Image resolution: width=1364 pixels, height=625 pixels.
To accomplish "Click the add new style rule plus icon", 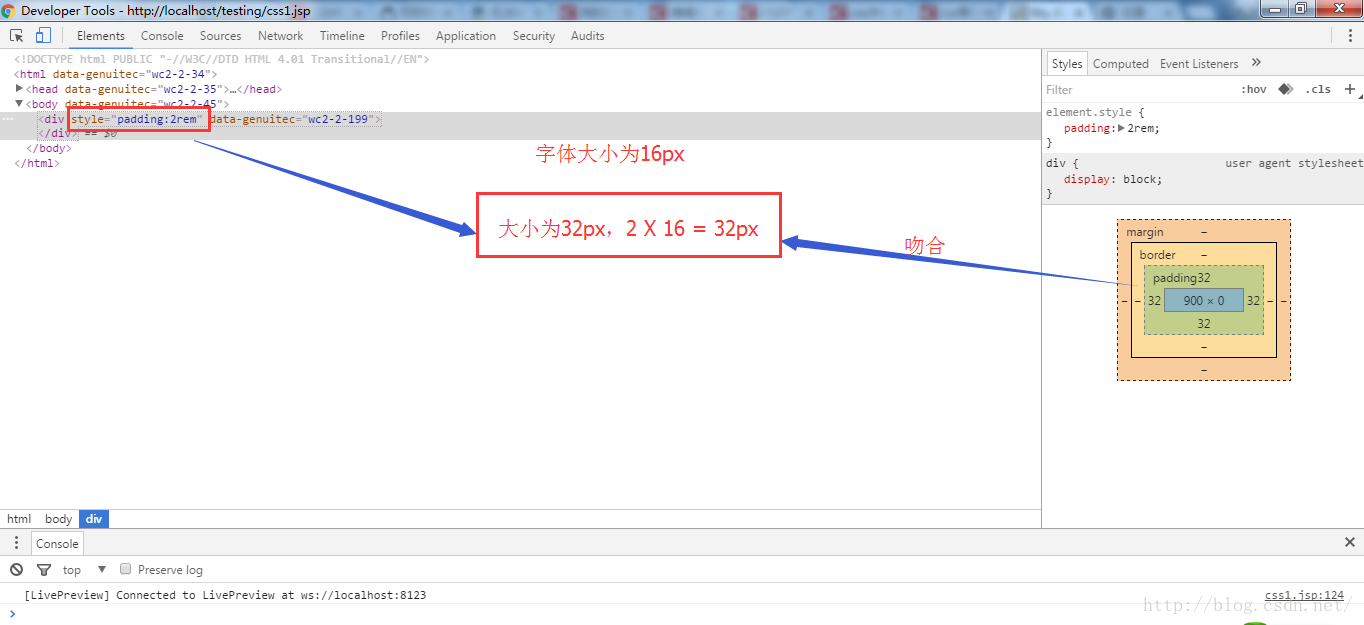I will (x=1350, y=89).
